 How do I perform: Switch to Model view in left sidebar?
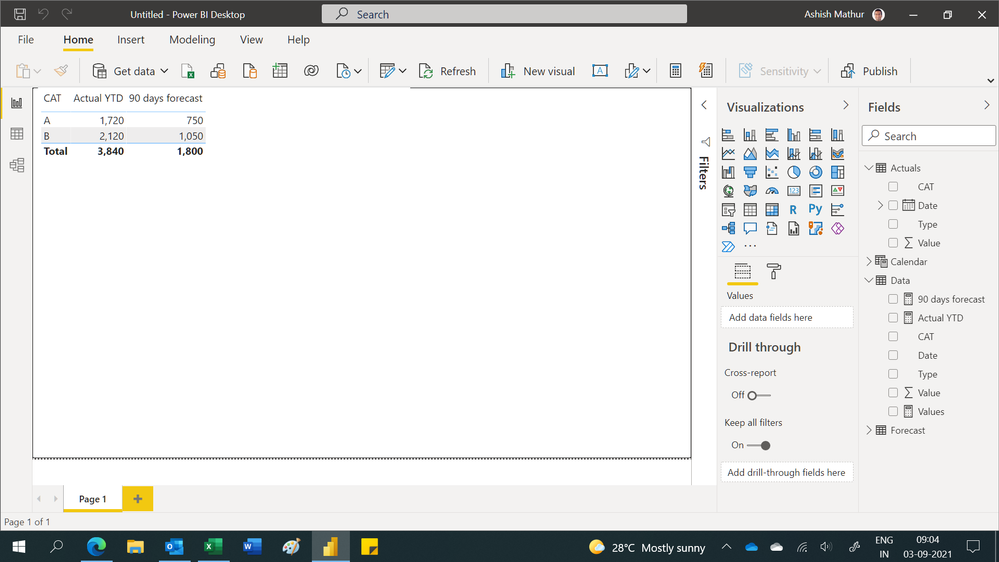[x=17, y=165]
